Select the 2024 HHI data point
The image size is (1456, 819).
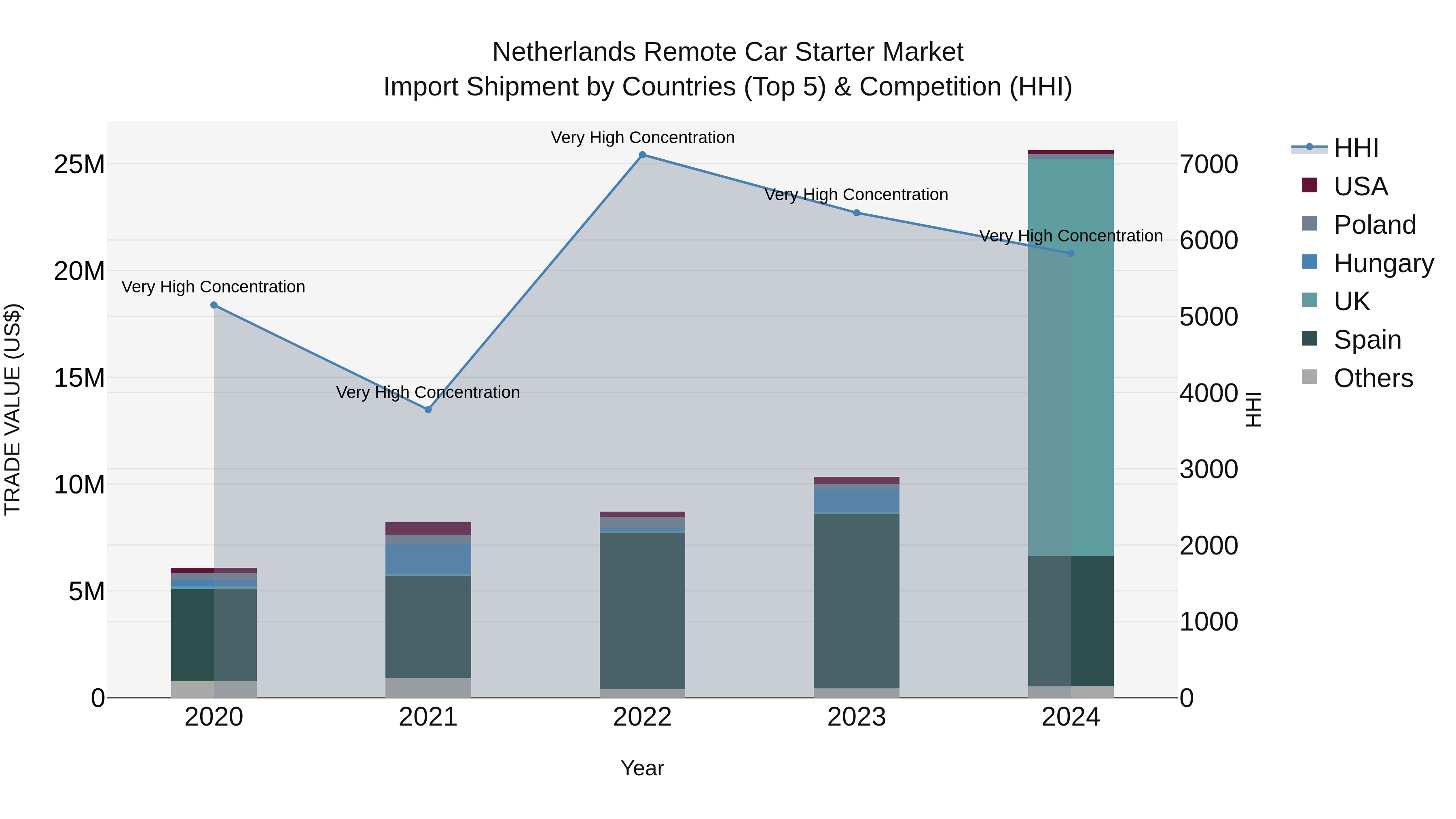click(x=1071, y=254)
